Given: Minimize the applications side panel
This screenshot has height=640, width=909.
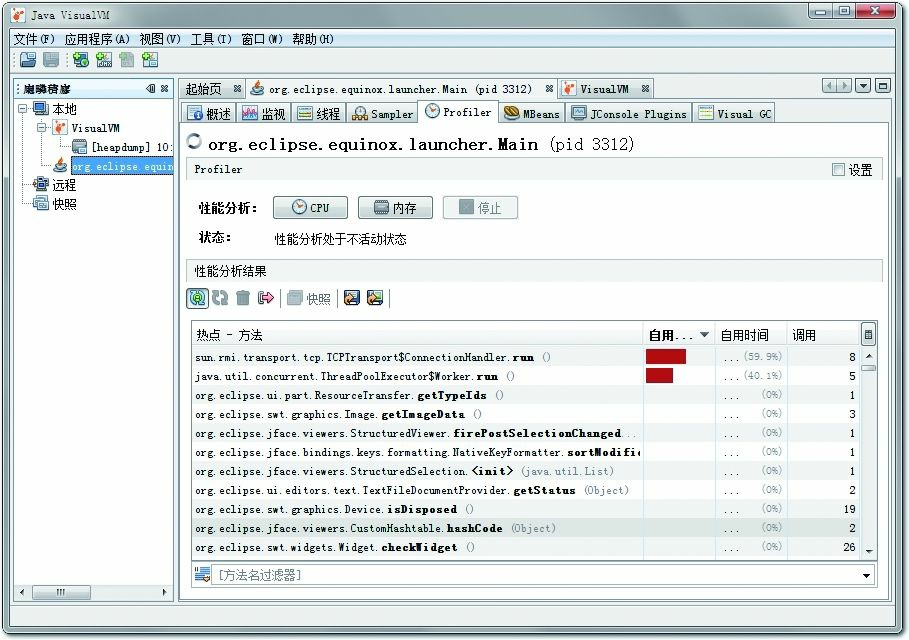Looking at the screenshot, I should tap(151, 89).
